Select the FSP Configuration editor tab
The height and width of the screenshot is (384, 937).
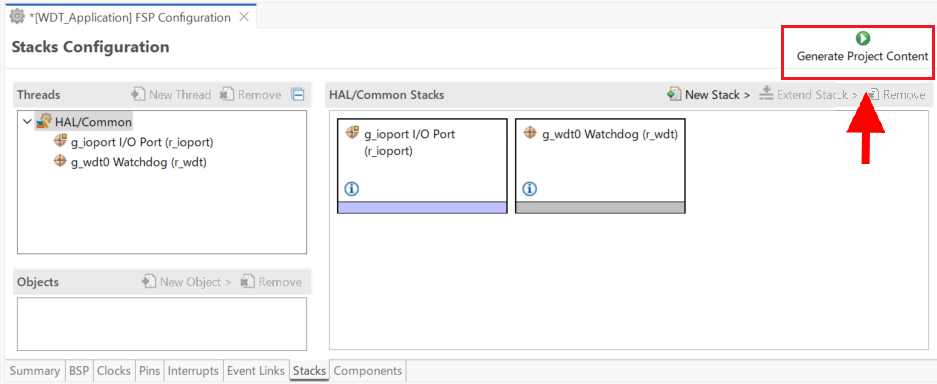click(129, 17)
